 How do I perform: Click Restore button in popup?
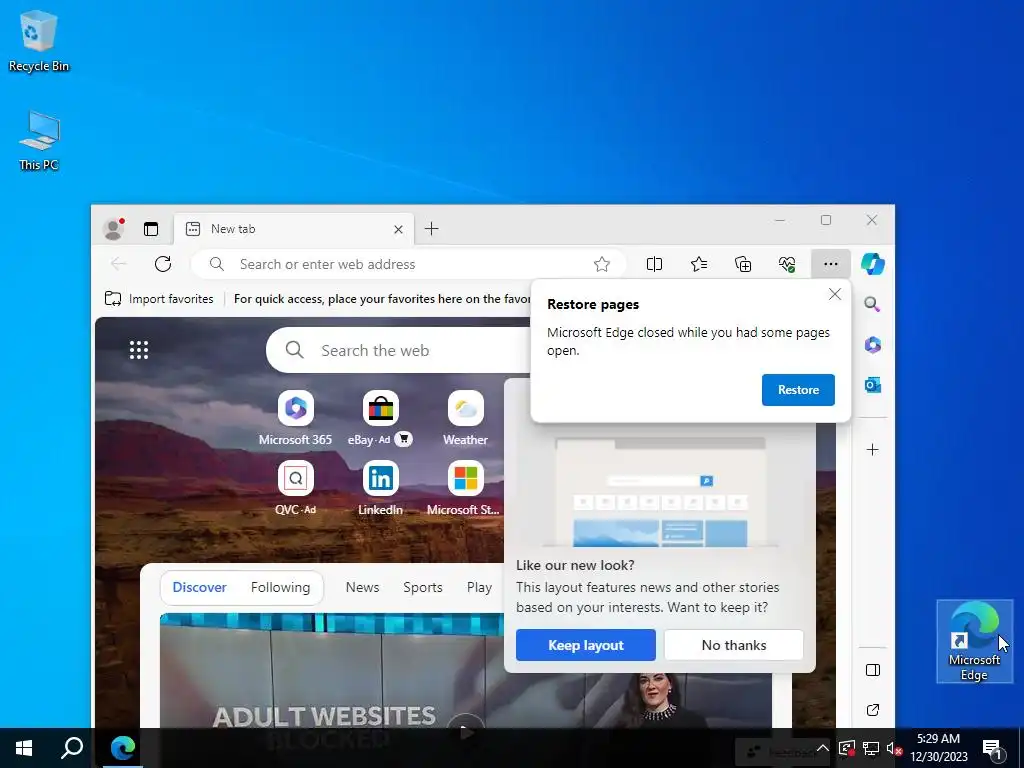pos(798,390)
